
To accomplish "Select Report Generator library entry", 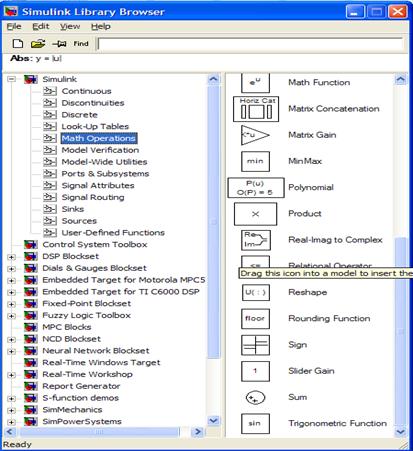I will click(81, 386).
